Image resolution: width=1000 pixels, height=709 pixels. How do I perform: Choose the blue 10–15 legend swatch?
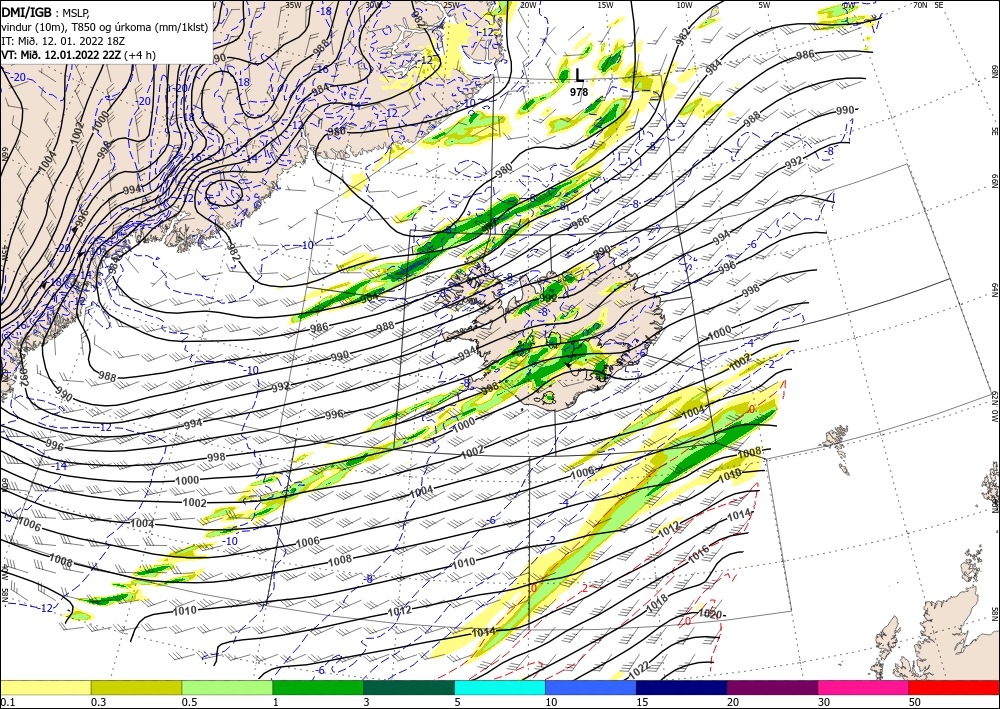pos(591,687)
